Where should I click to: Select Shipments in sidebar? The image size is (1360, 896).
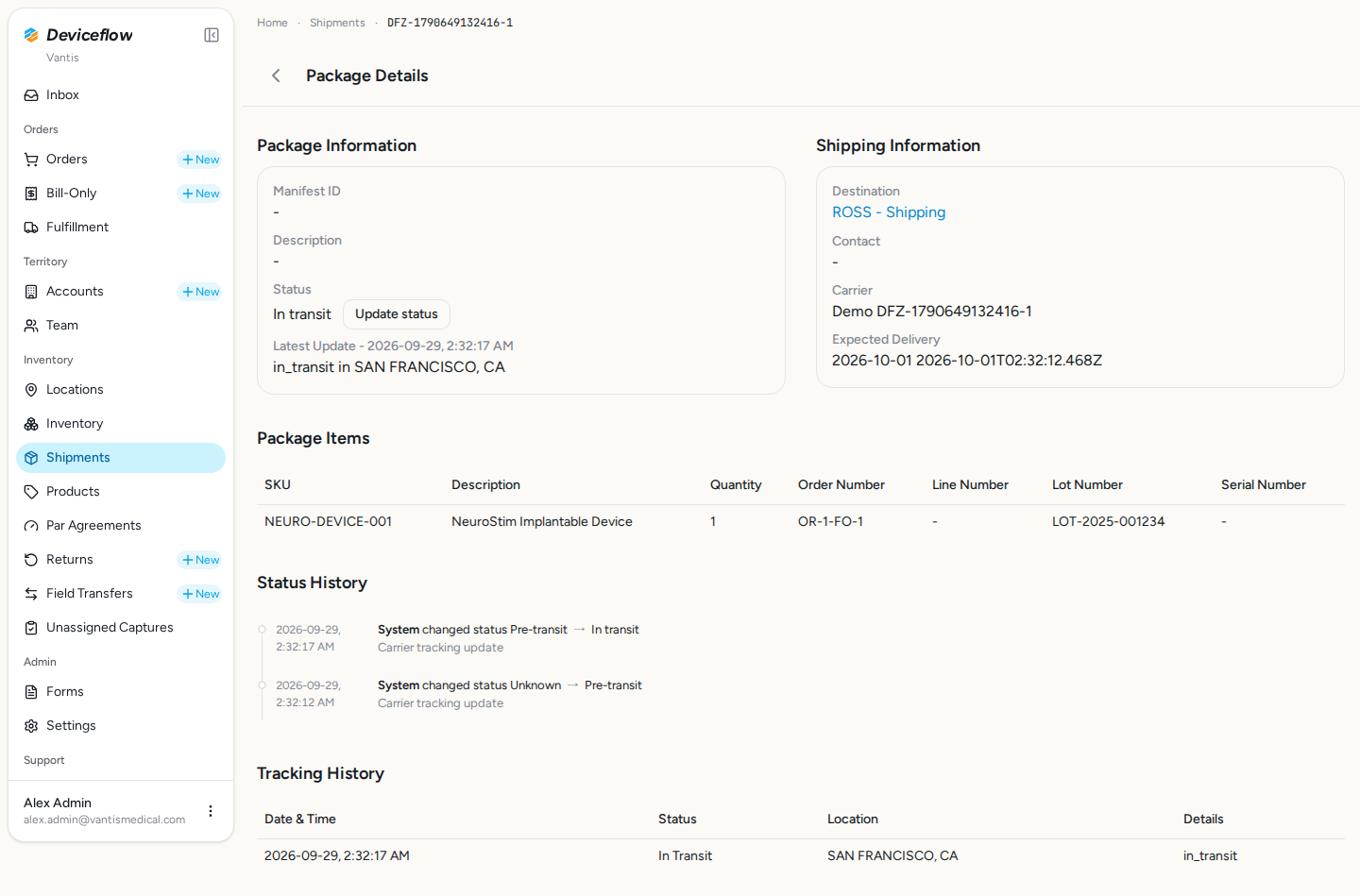point(121,458)
